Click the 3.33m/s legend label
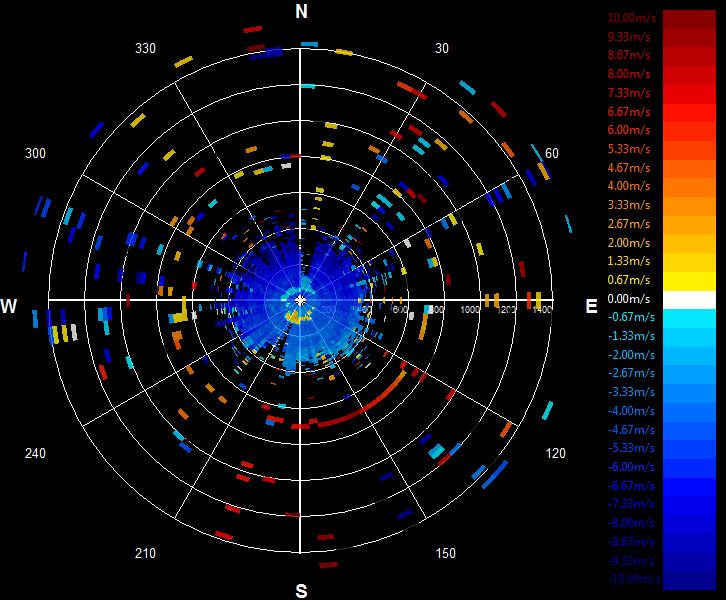The height and width of the screenshot is (600, 726). point(629,205)
